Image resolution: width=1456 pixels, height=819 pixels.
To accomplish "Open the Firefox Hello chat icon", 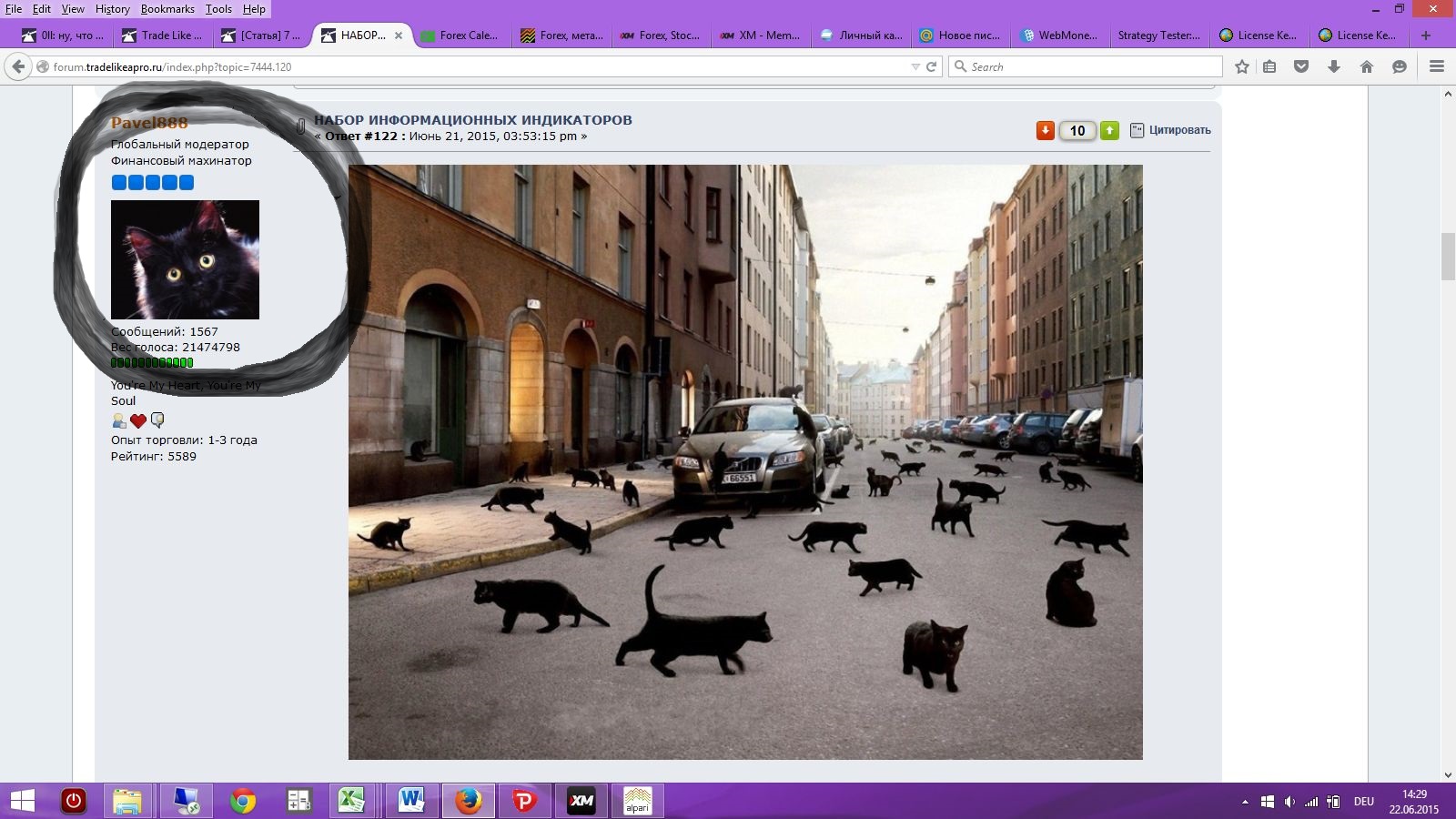I will tap(1400, 66).
